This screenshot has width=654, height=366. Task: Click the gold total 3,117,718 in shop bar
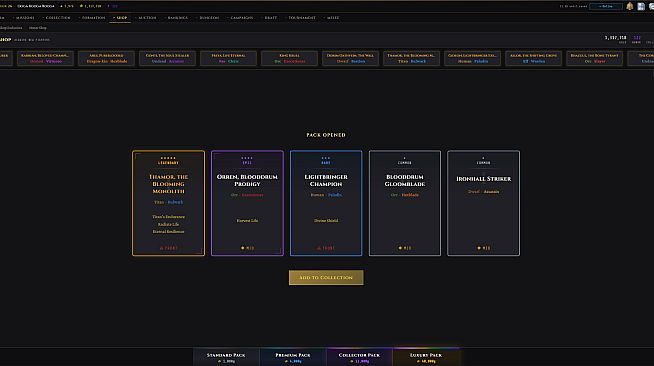[x=616, y=38]
